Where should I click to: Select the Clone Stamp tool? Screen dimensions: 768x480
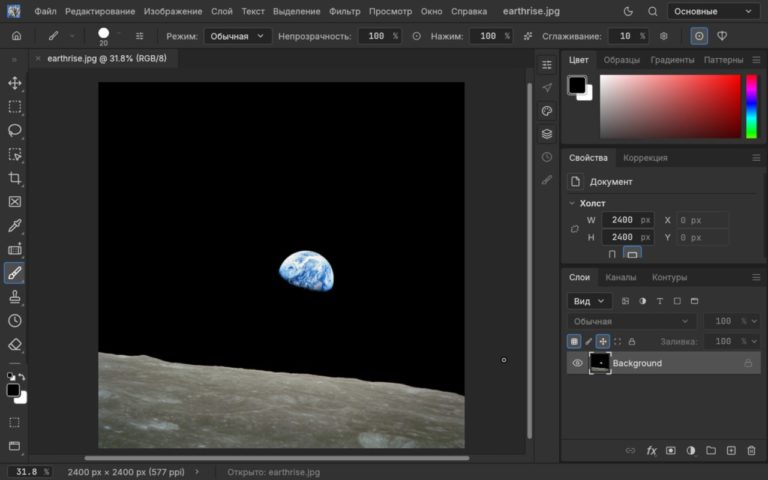point(15,297)
